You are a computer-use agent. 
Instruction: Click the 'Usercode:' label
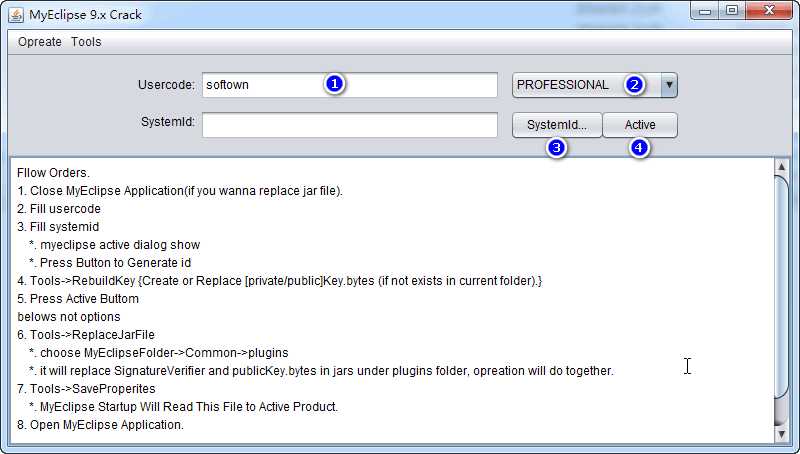coord(166,85)
